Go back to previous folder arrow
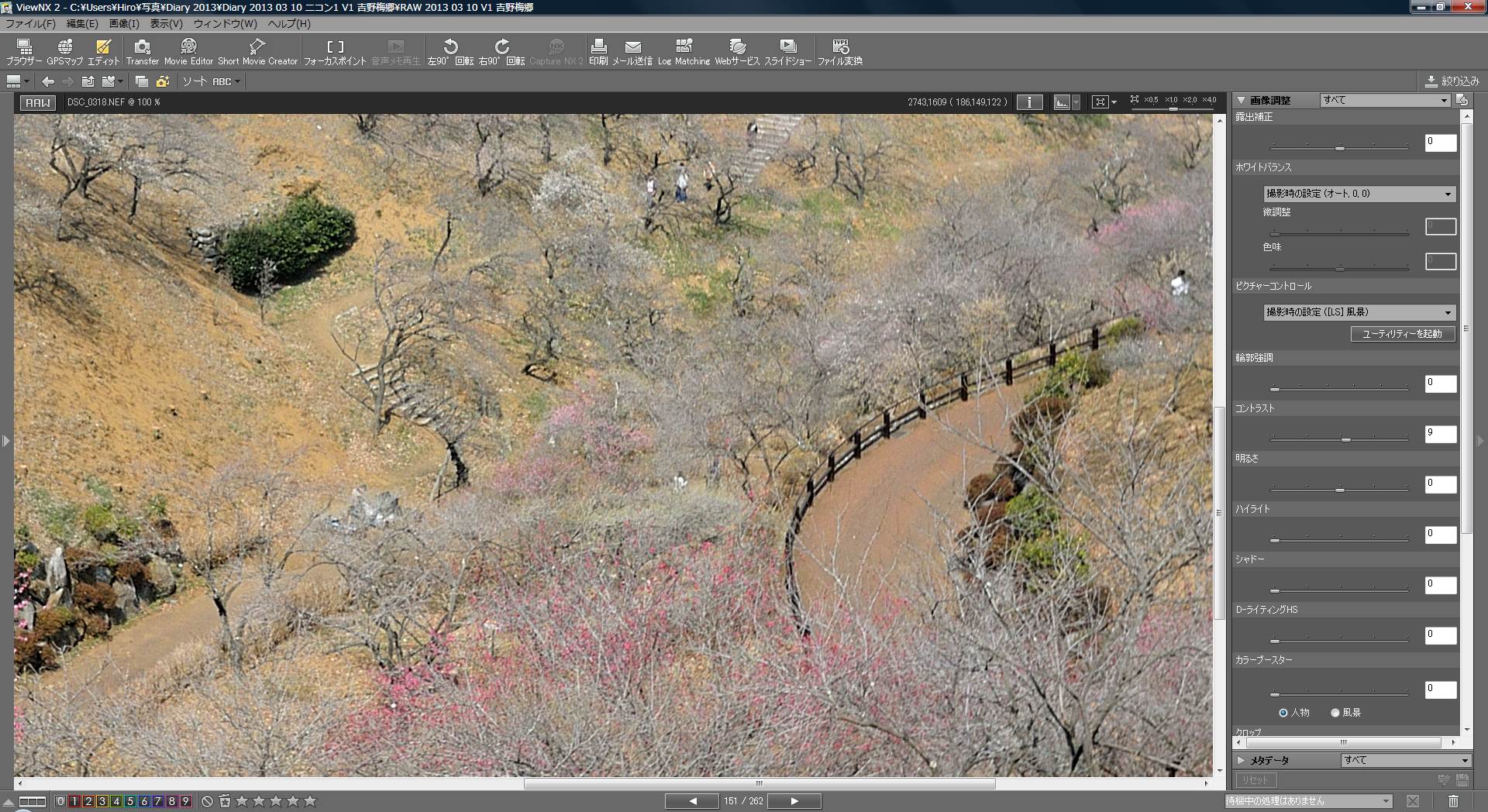Screen dimensions: 1488x812 click(x=48, y=81)
